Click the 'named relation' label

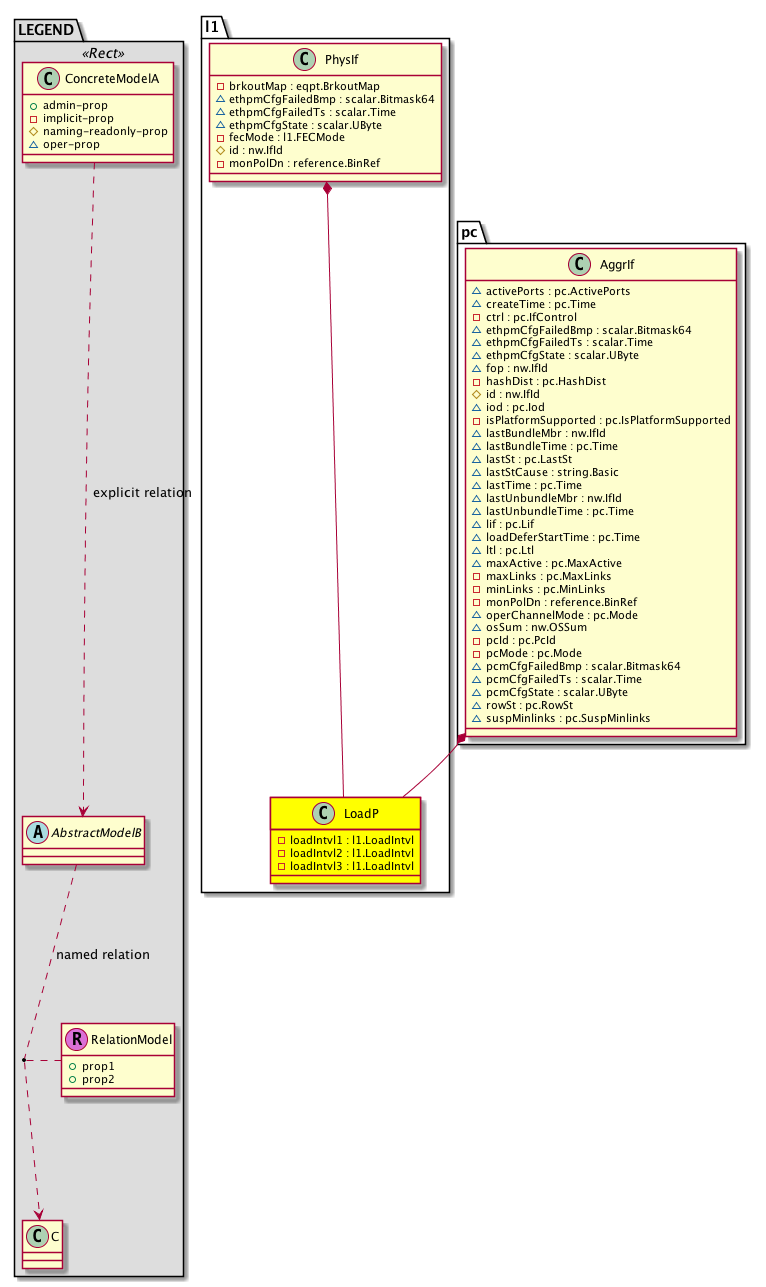pos(103,954)
